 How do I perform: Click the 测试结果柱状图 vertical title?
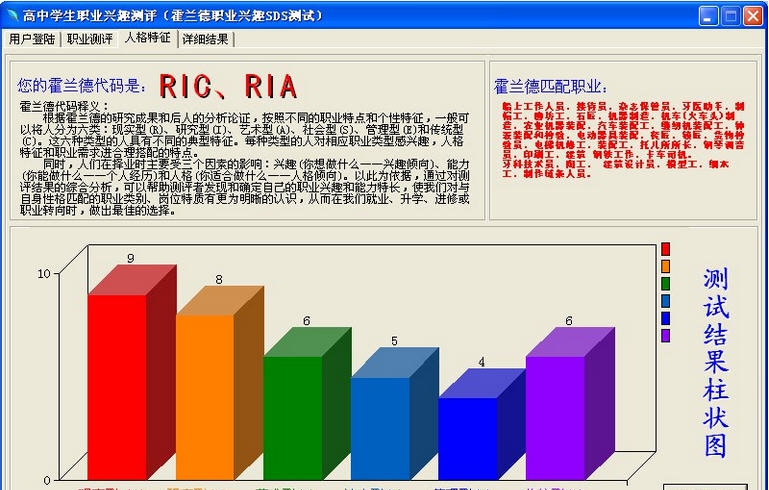pos(716,363)
